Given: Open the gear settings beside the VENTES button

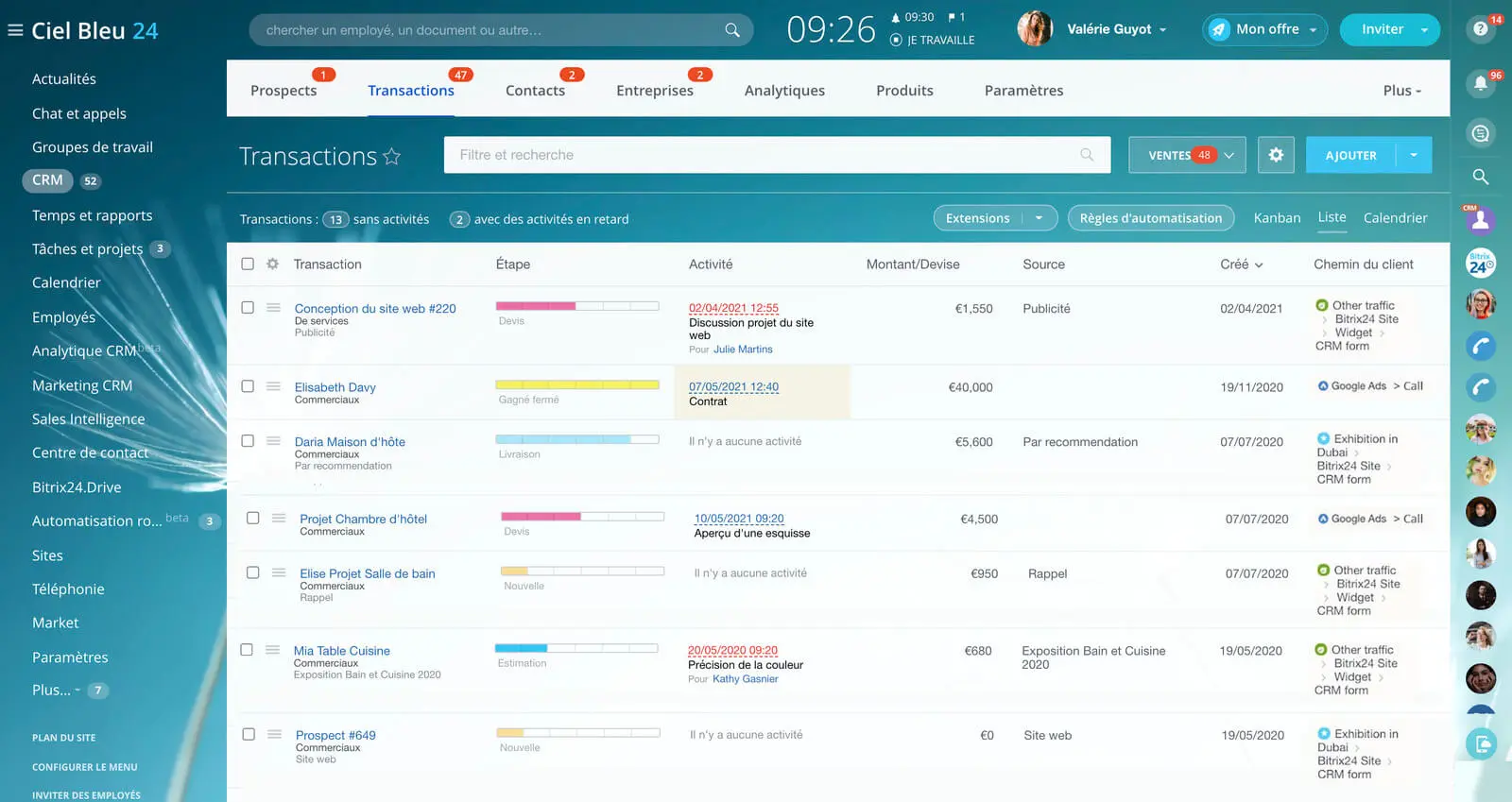Looking at the screenshot, I should pyautogui.click(x=1276, y=155).
